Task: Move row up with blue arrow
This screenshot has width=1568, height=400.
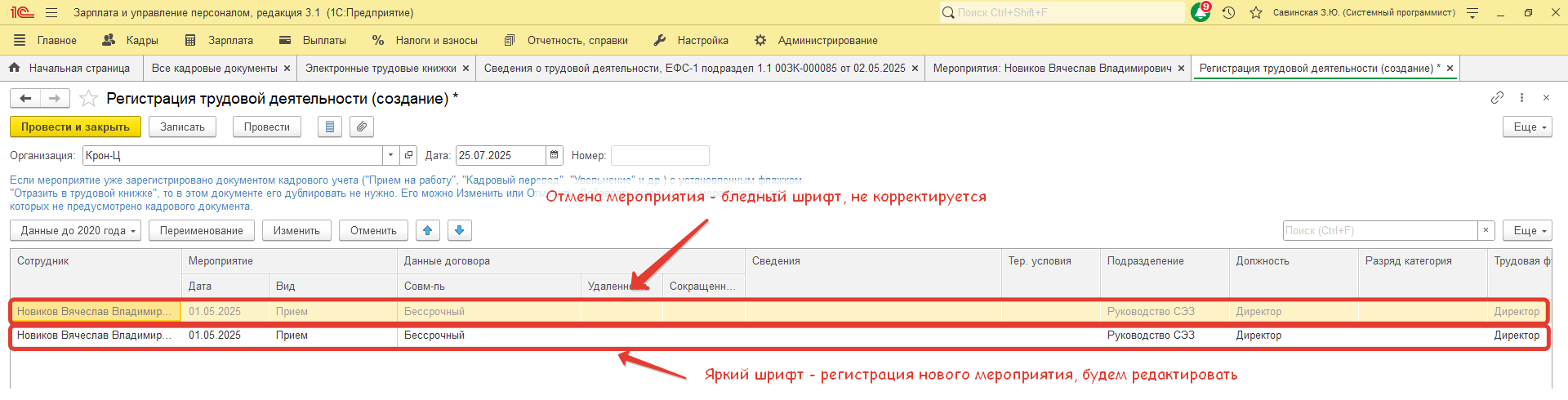Action: coord(427,231)
